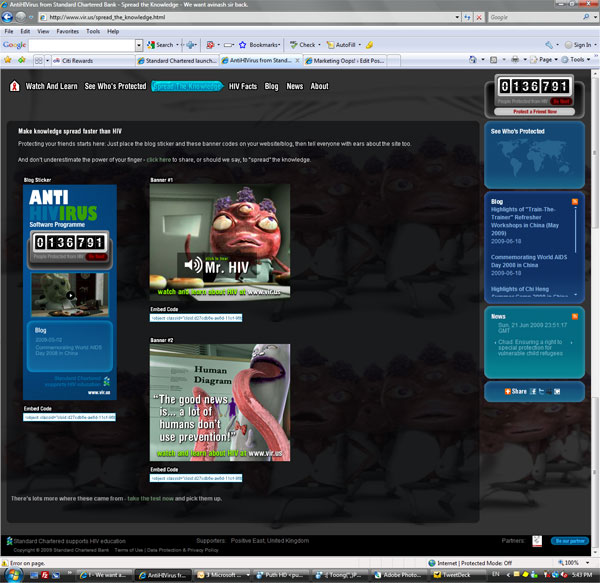This screenshot has width=600, height=583.
Task: Open the TweetDeck taskbar button
Action: 456,575
